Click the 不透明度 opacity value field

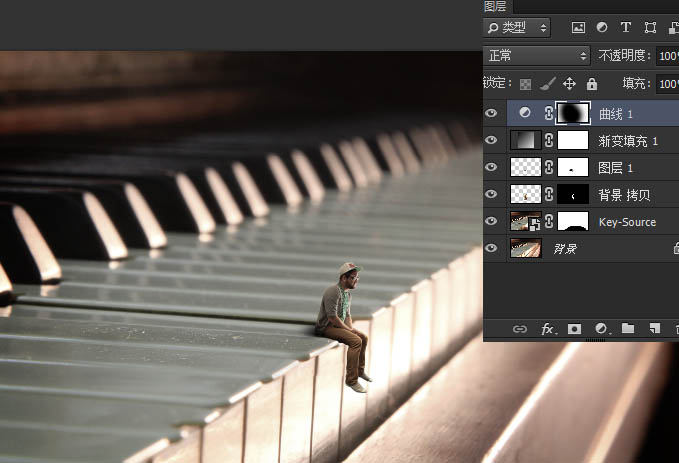(x=668, y=56)
